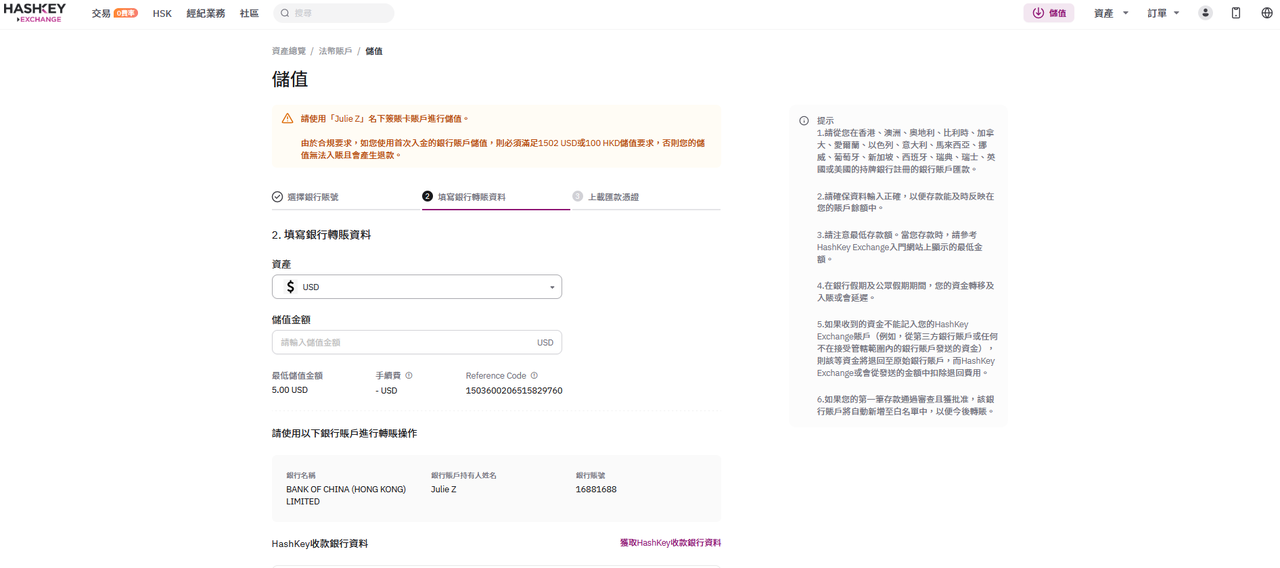Viewport: 1280px width, 568px height.
Task: Click the HashKey收款銀行資料 heading
Action: coord(320,544)
